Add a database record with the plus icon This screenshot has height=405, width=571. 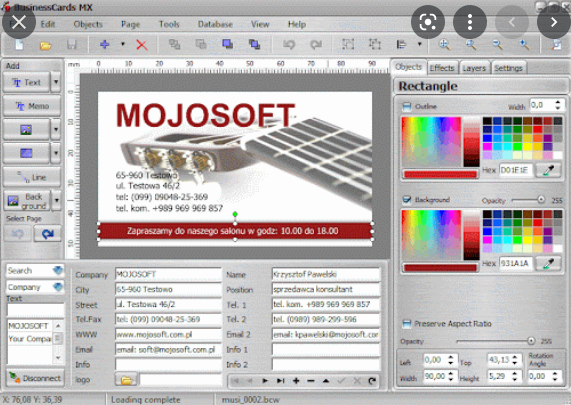[296, 381]
